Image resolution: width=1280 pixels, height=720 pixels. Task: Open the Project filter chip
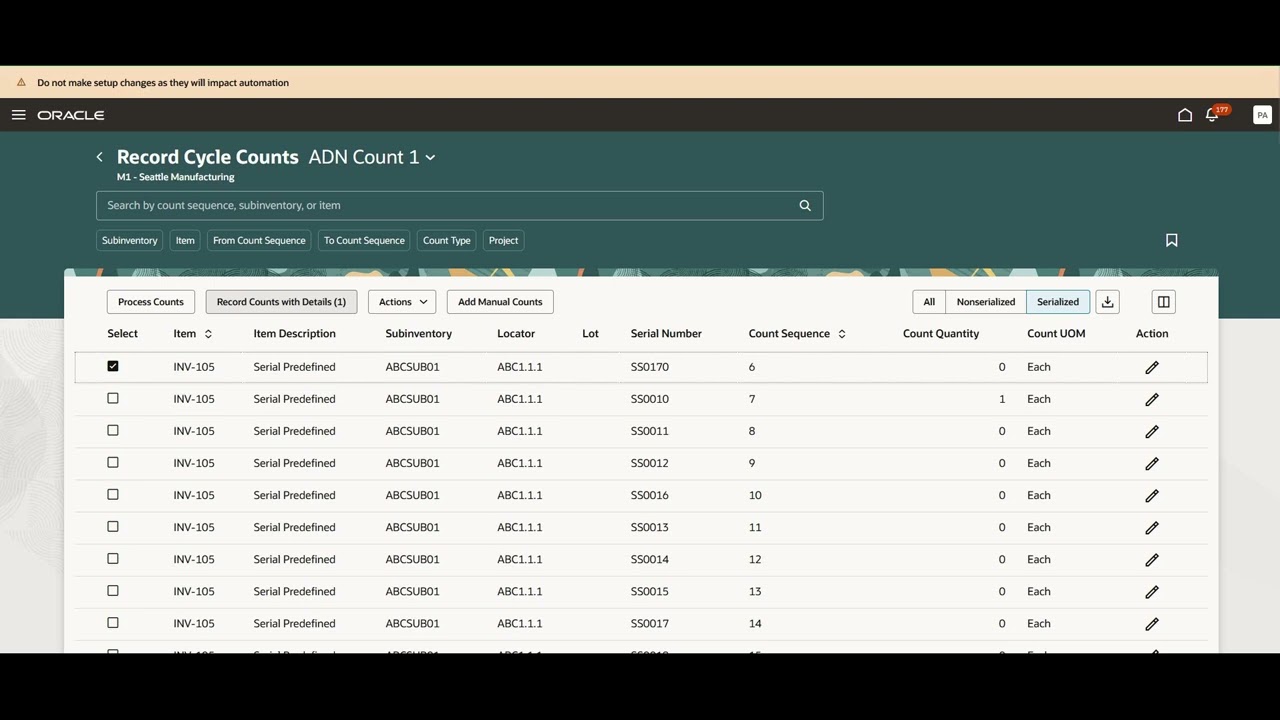[503, 240]
